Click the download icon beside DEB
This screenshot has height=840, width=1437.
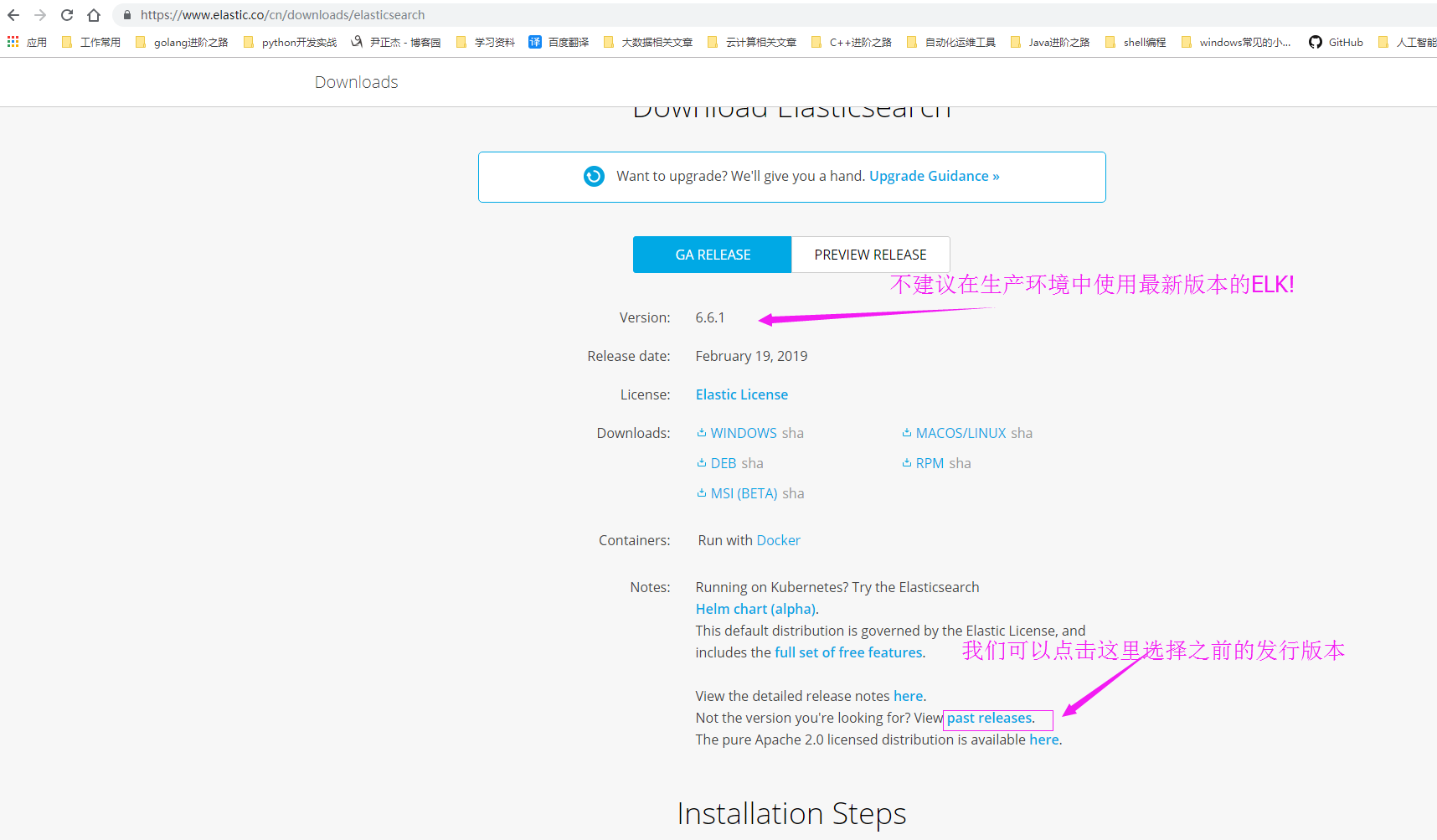pos(702,463)
